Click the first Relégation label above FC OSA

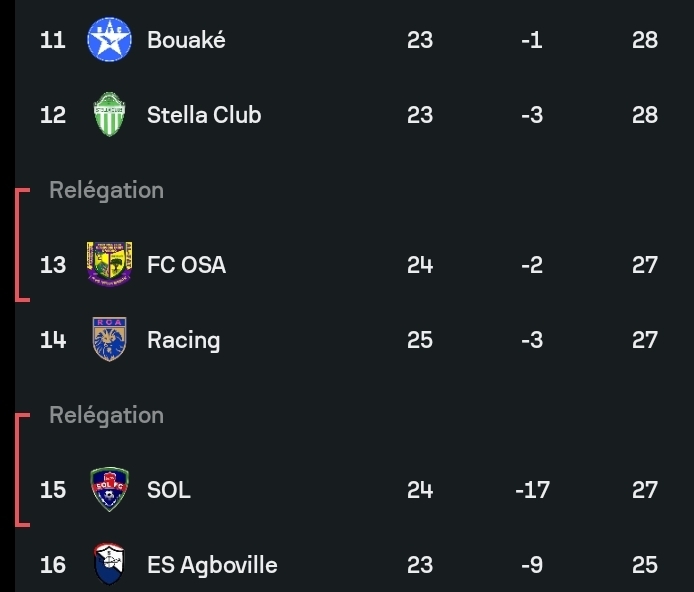(x=106, y=190)
